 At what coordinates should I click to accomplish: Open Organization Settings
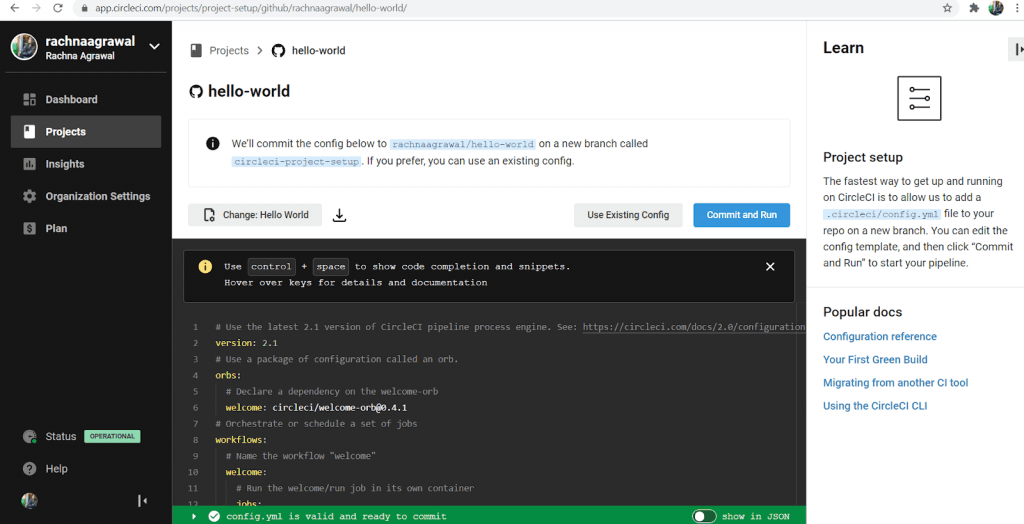(97, 196)
